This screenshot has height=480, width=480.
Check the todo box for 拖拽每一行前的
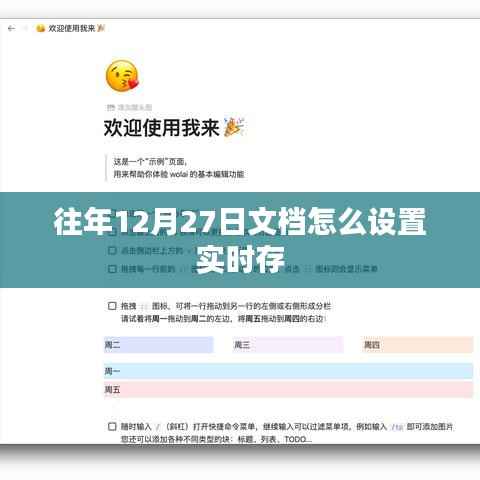point(112,269)
